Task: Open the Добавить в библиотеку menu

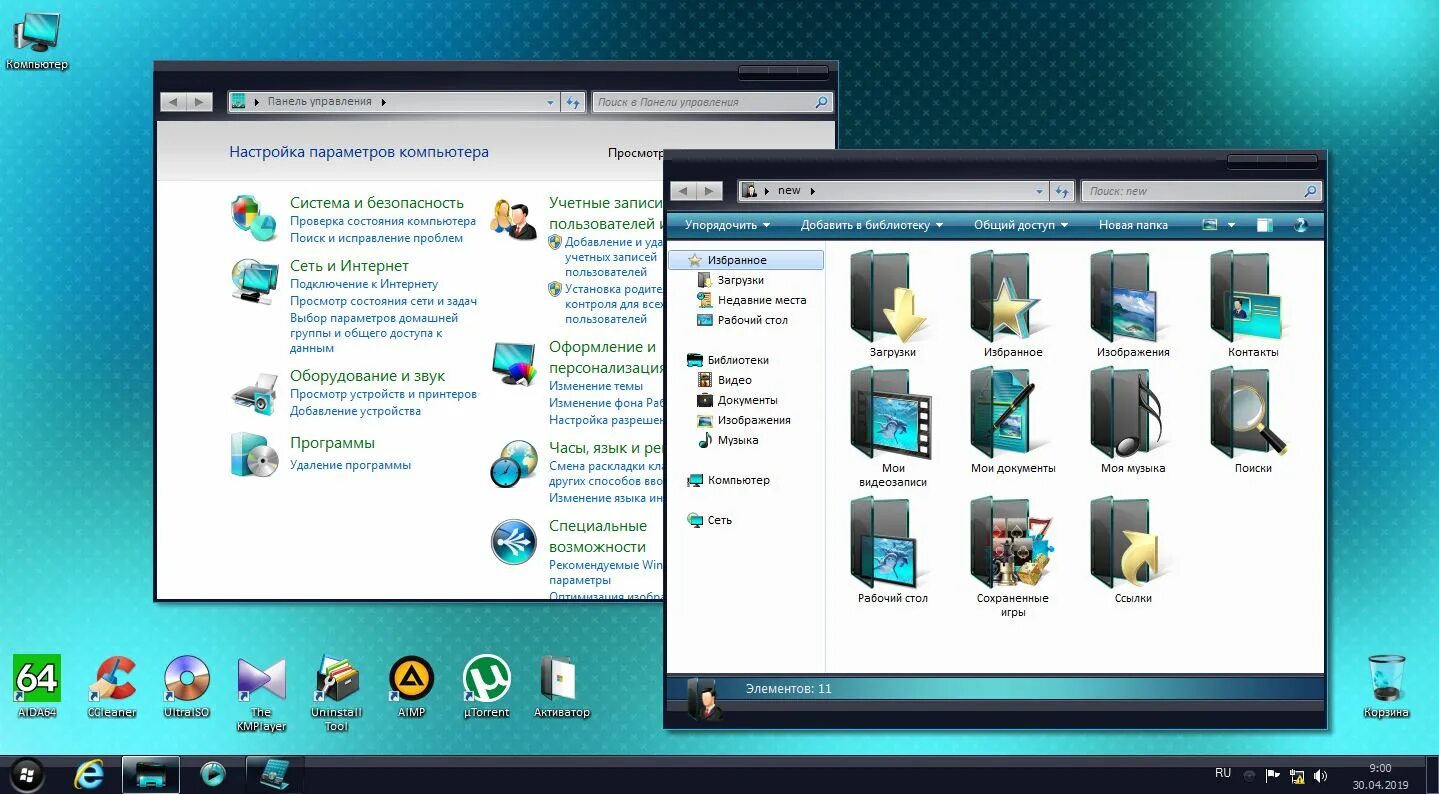Action: point(869,225)
